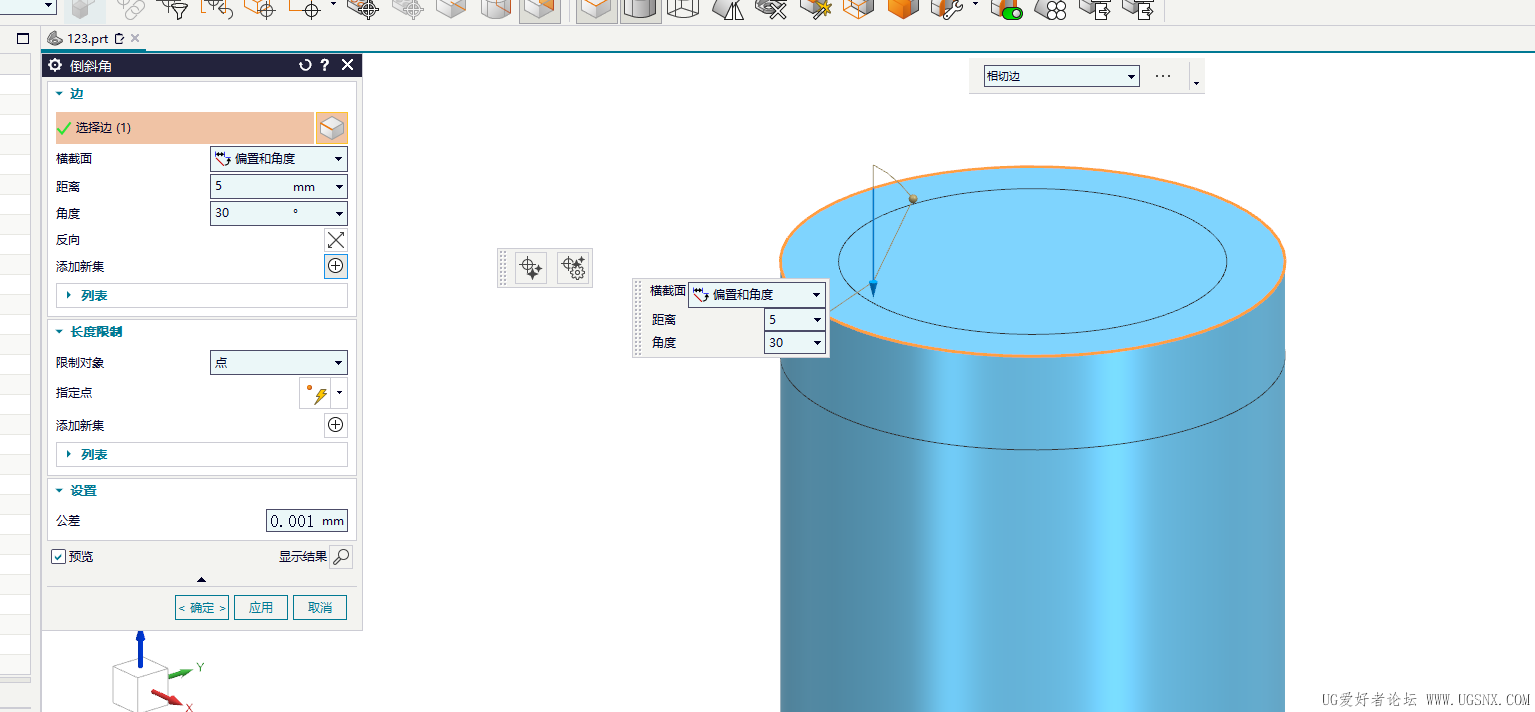1535x712 pixels.
Task: Close the 123.prt tab
Action: pyautogui.click(x=135, y=39)
